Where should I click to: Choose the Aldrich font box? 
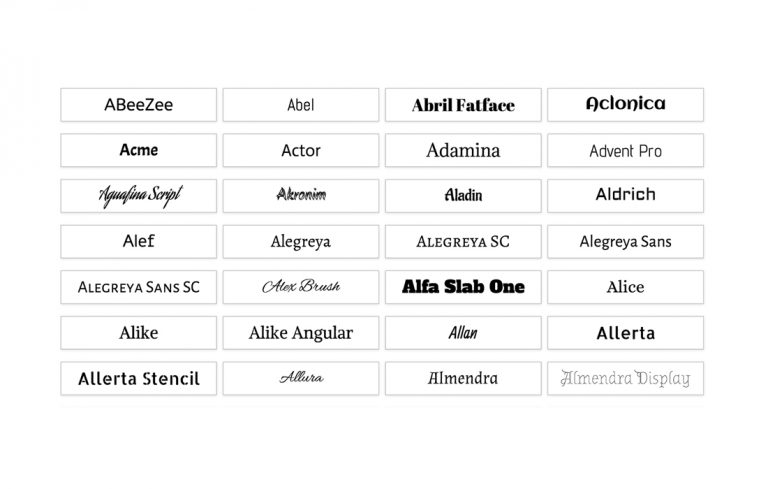(625, 196)
